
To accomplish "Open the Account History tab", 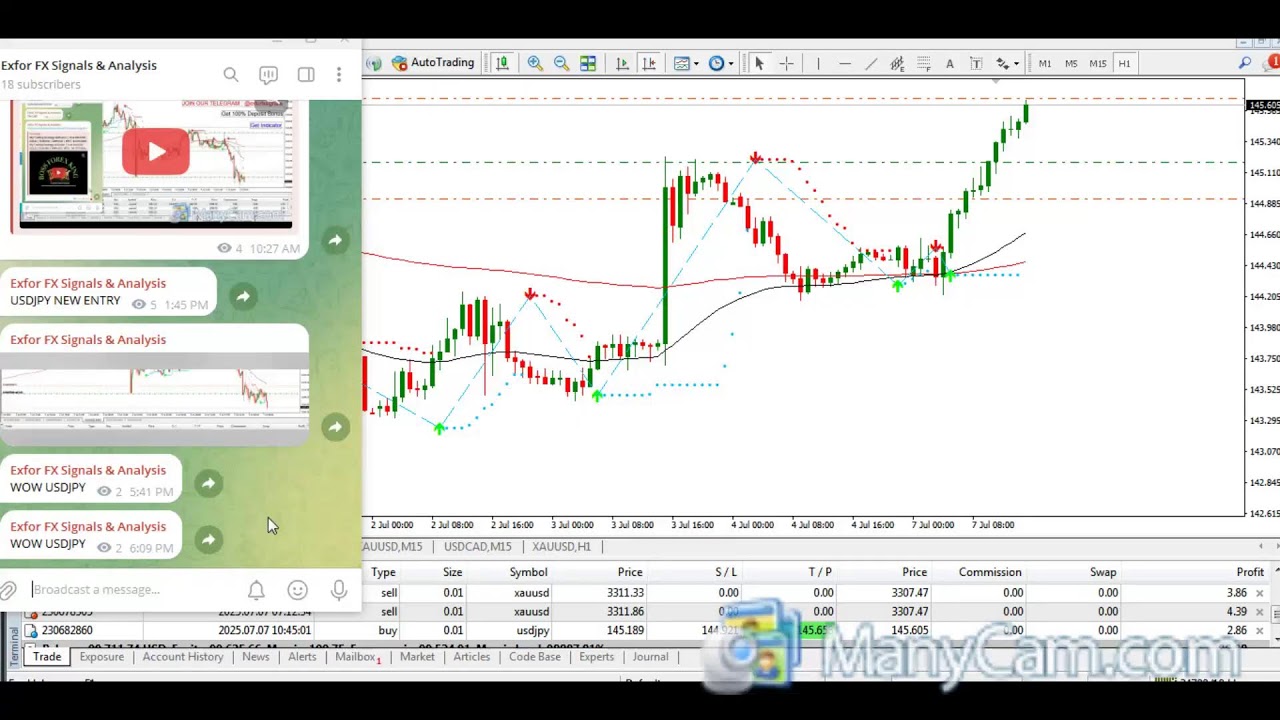I will (183, 657).
